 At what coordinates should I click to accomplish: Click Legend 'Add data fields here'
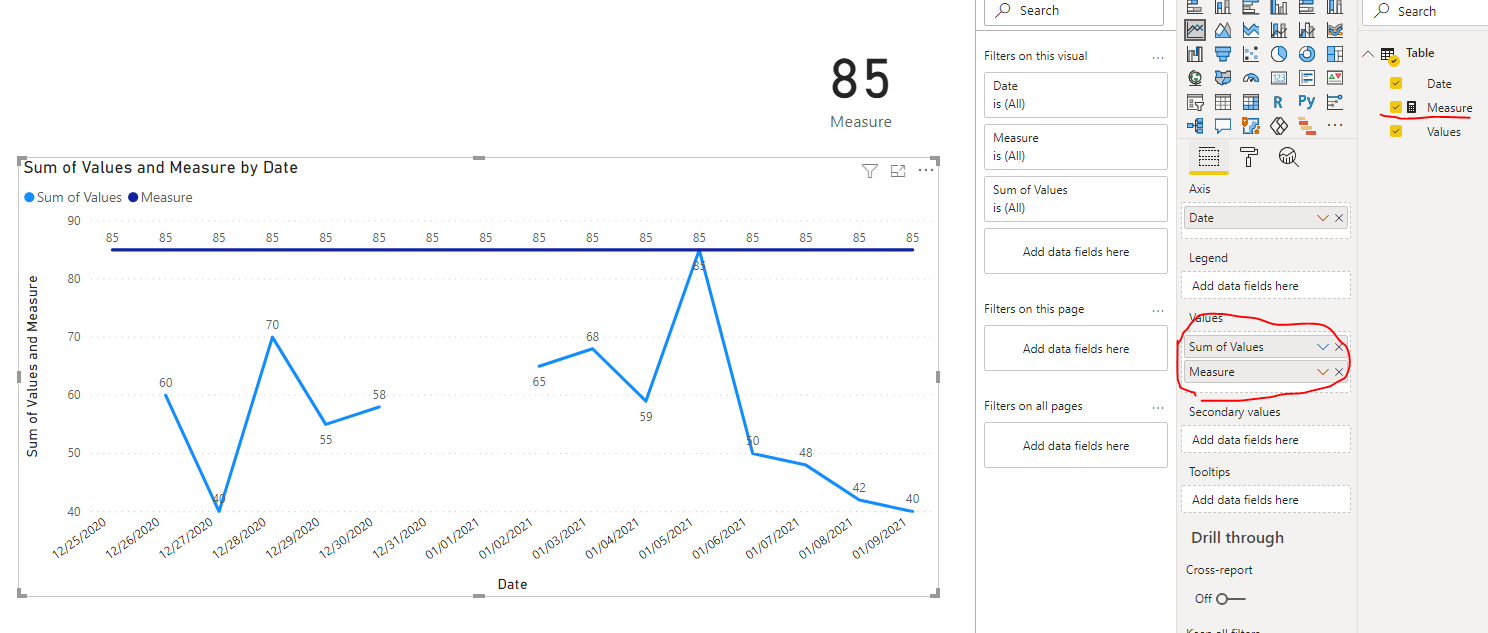(1266, 286)
